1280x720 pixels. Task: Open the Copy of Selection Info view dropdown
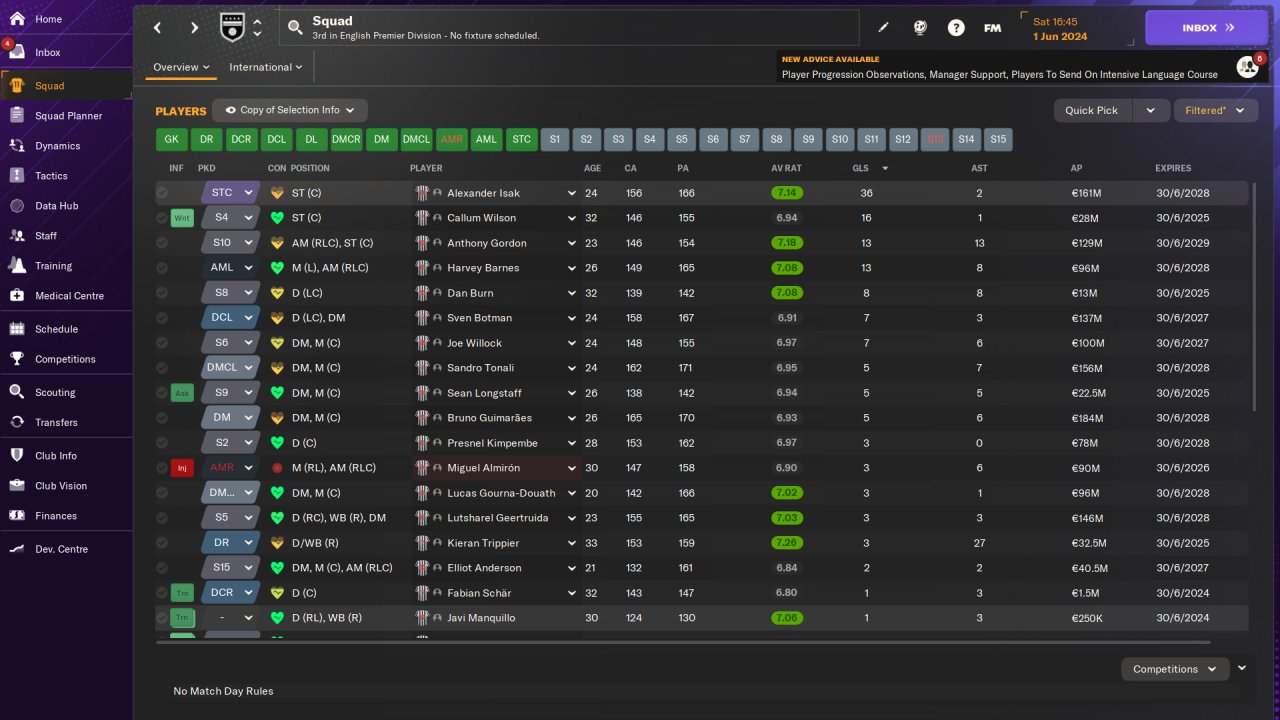tap(291, 110)
